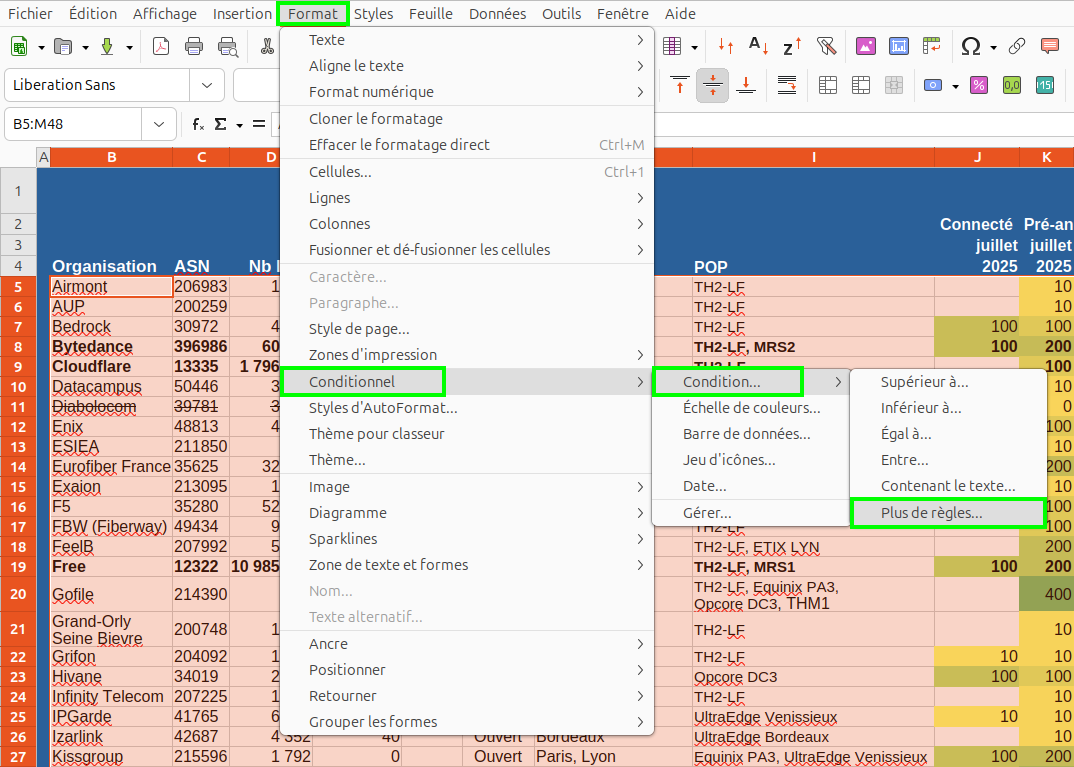
Task: Click the Sum sigma icon
Action: pos(221,125)
